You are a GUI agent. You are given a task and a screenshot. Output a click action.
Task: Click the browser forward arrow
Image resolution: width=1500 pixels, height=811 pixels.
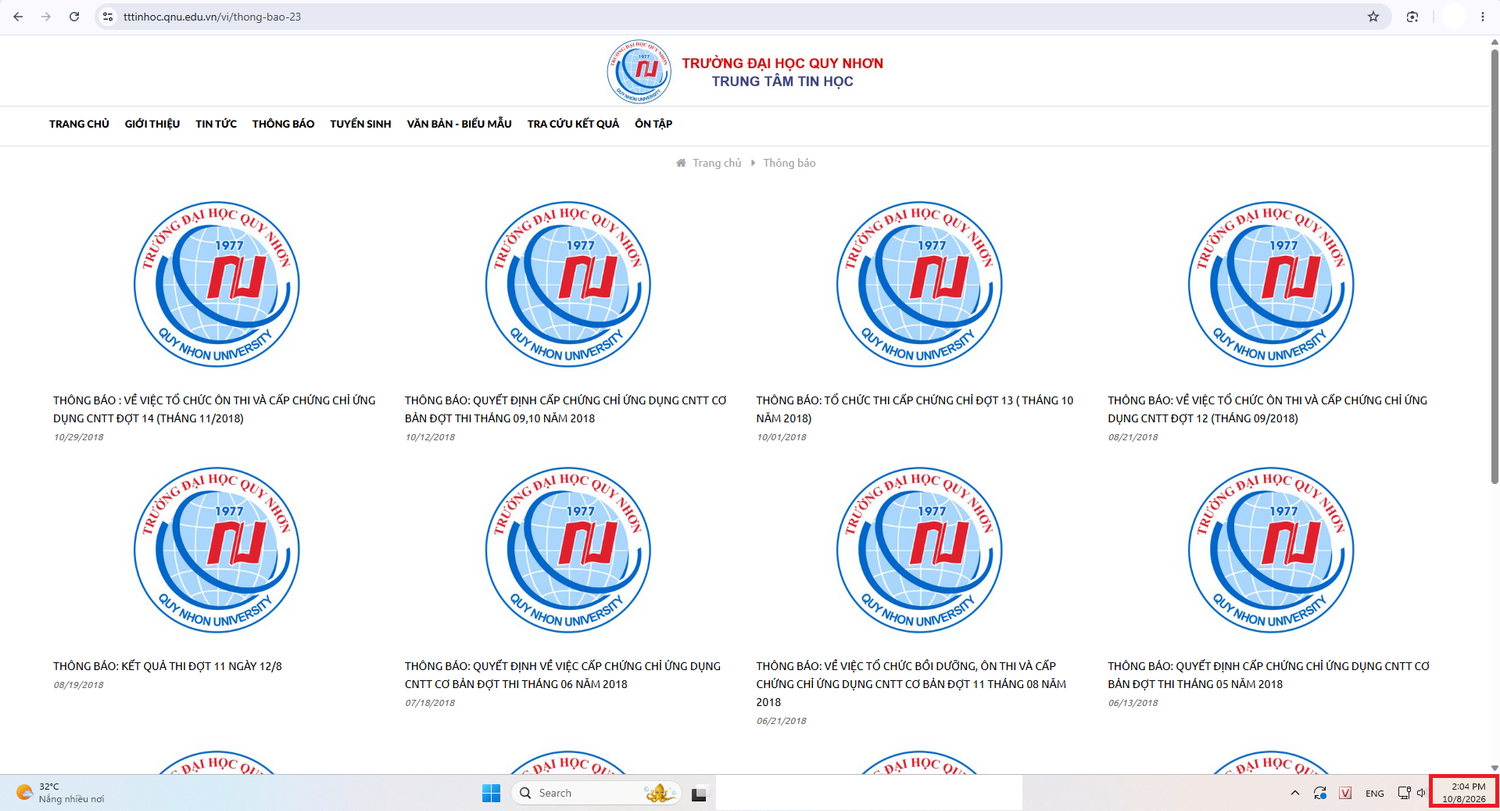click(46, 17)
